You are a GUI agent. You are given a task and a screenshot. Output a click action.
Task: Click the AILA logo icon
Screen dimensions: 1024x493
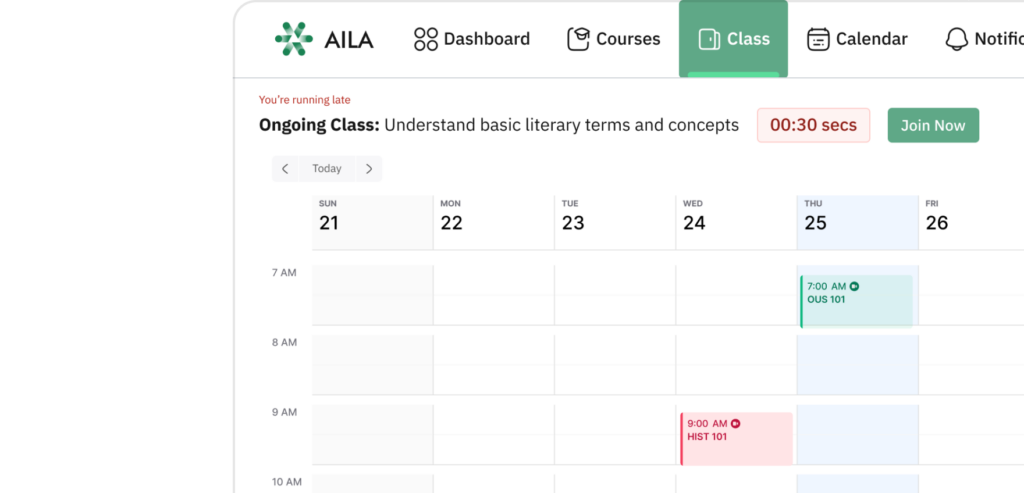point(294,39)
